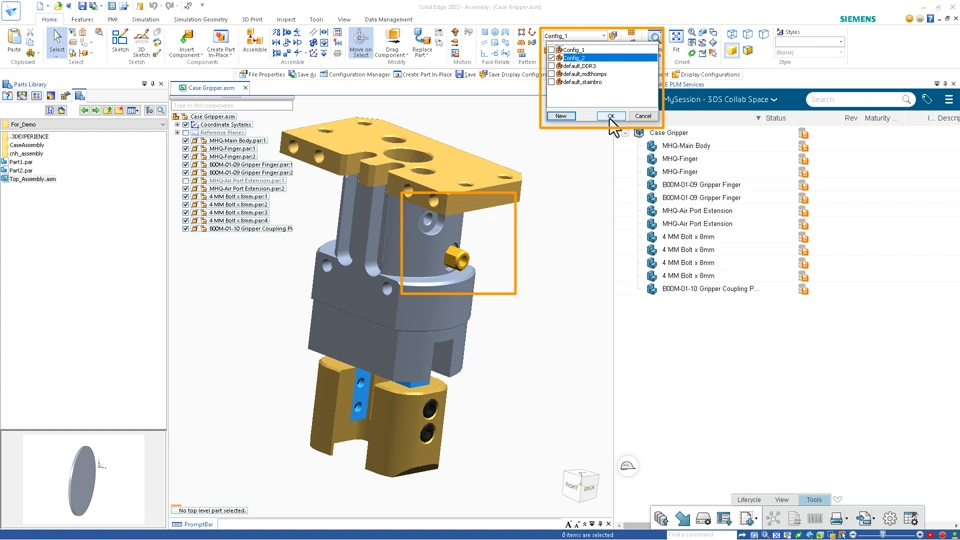This screenshot has width=960, height=540.
Task: Click the tag icon in 3DEXPERIENCE panel
Action: tap(927, 99)
